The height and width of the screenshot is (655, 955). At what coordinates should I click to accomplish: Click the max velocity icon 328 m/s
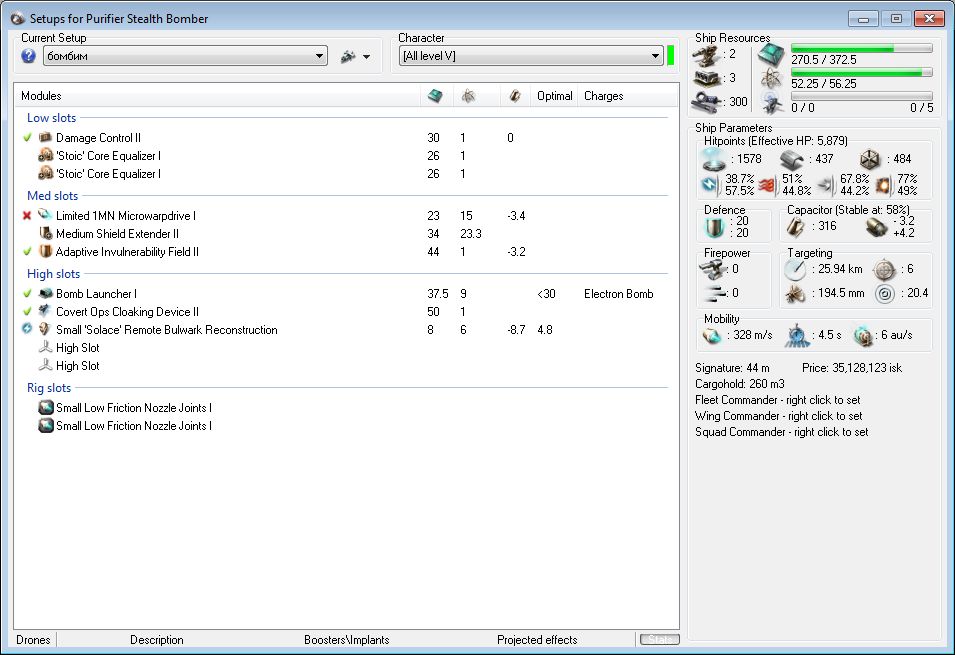coord(711,335)
